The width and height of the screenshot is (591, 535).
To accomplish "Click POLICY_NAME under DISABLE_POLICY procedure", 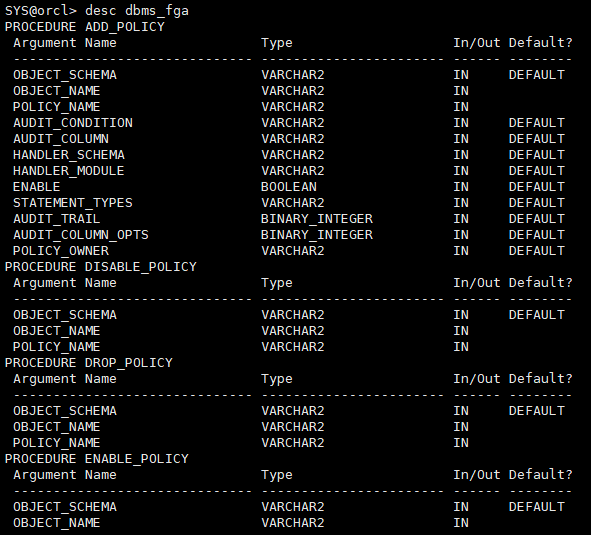I will coord(57,347).
